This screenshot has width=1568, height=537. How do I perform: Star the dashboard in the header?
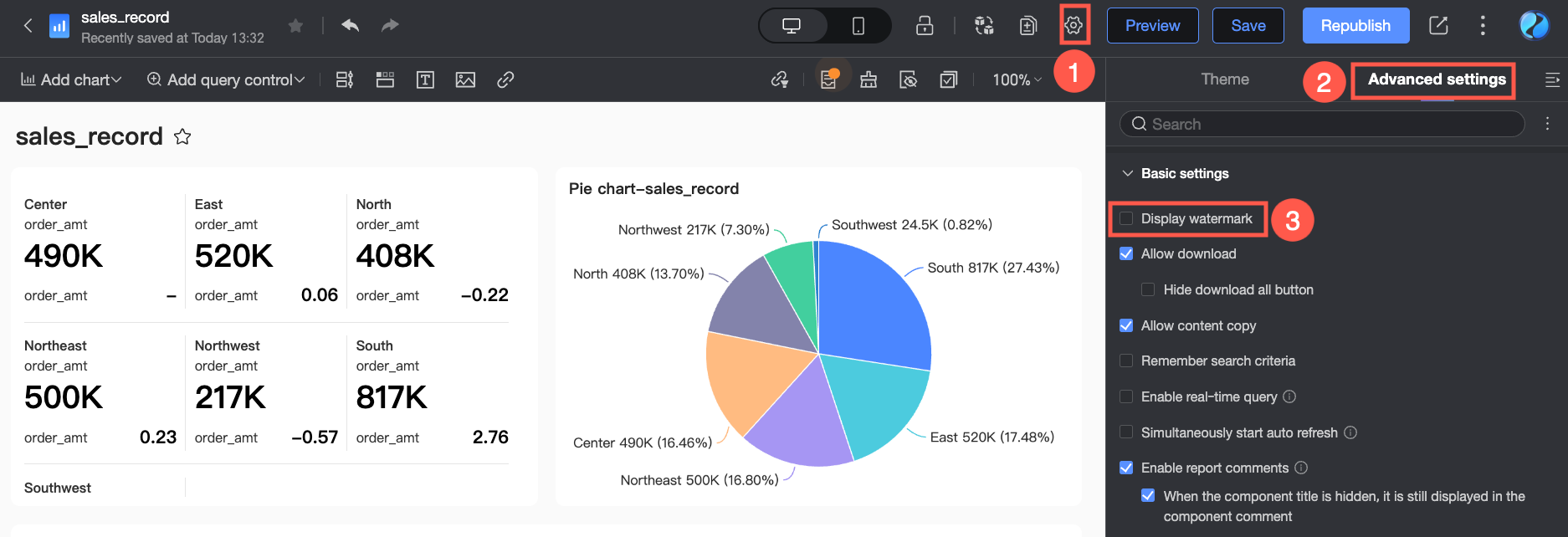pos(295,26)
